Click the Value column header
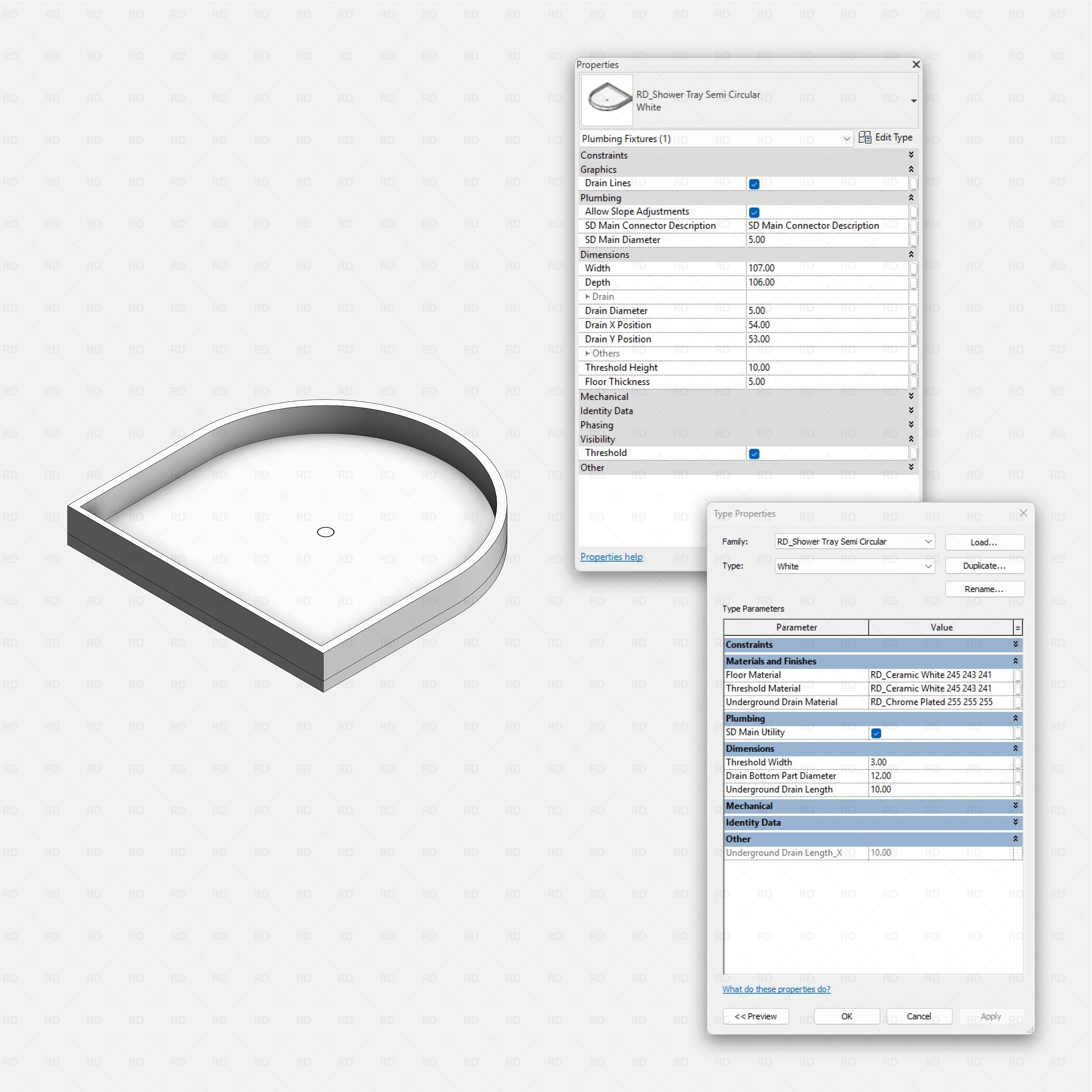 [941, 628]
